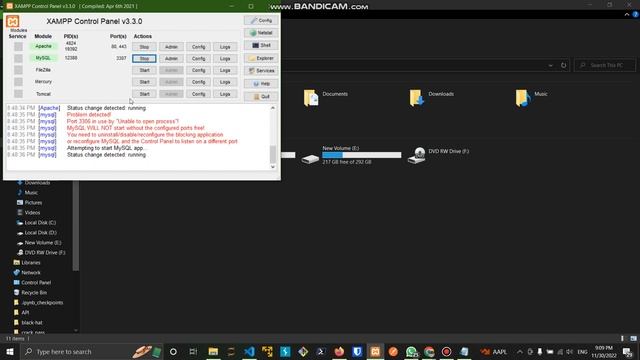This screenshot has width=640, height=360.
Task: Open the Downloads folder in File Explorer
Action: (x=431, y=97)
